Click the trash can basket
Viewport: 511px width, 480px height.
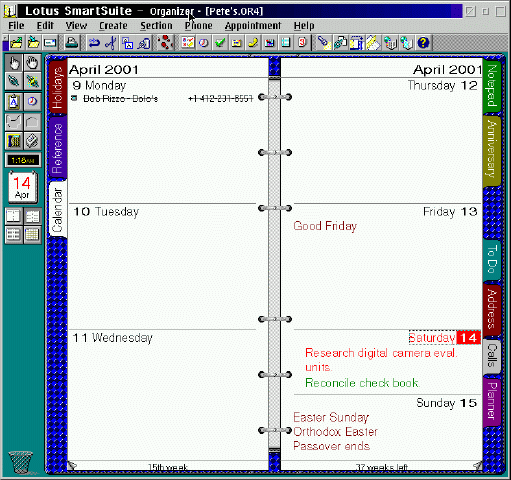(21, 462)
